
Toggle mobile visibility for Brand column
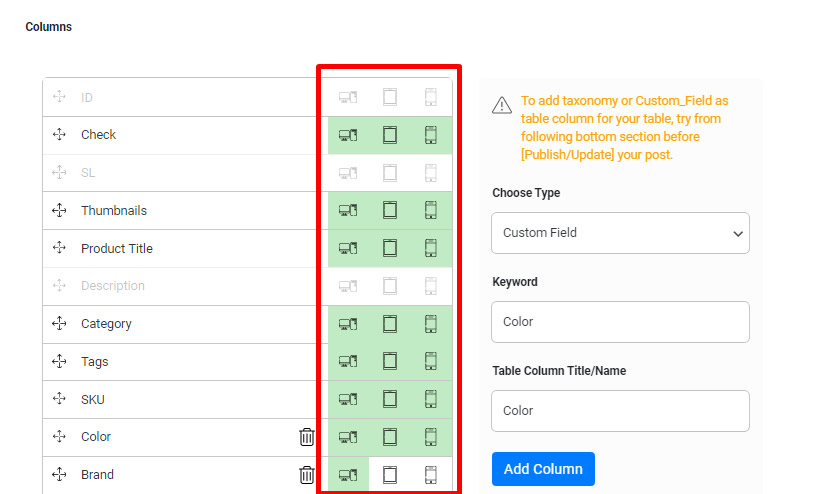(431, 475)
